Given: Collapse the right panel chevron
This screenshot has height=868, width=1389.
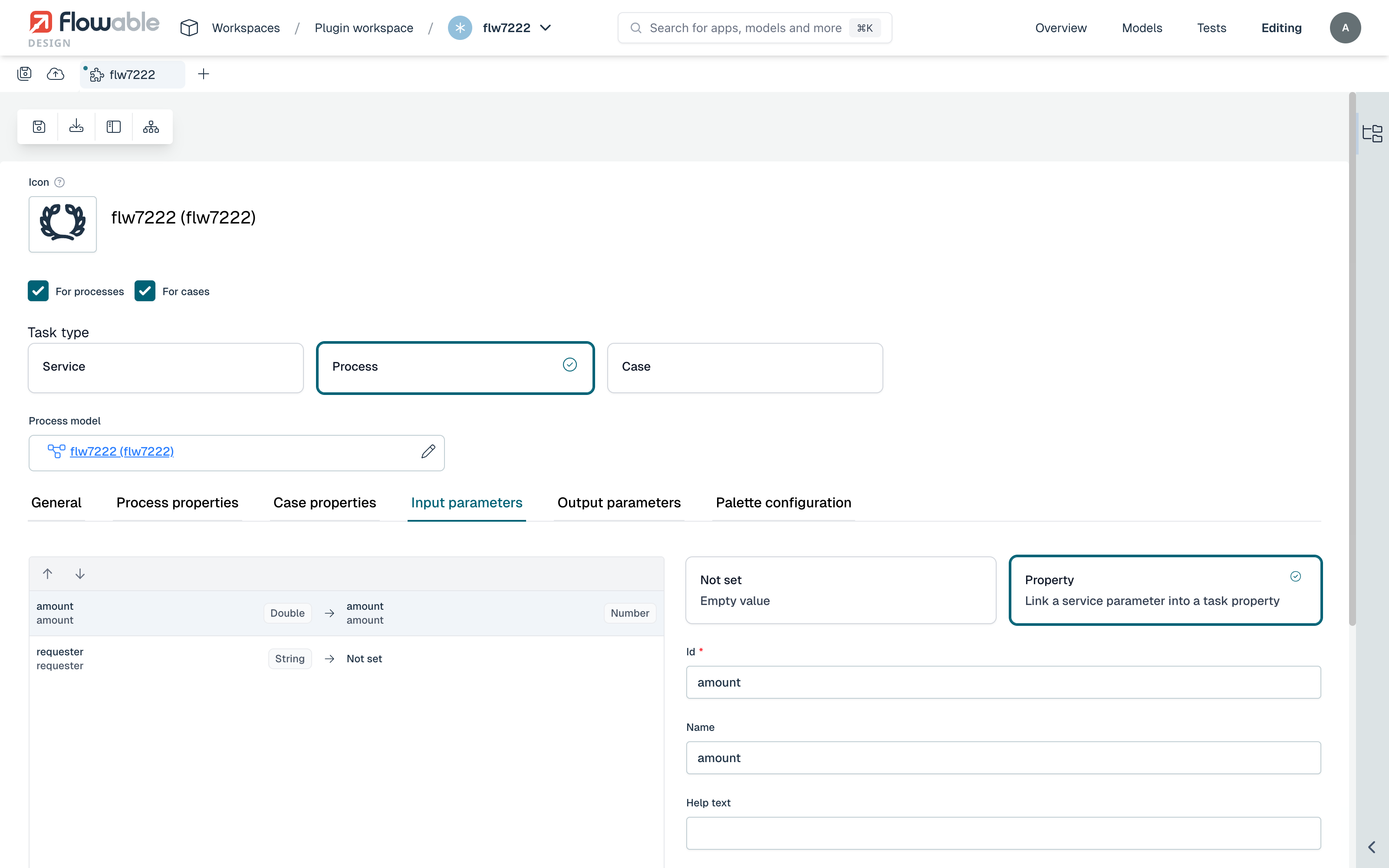Looking at the screenshot, I should pyautogui.click(x=1372, y=847).
